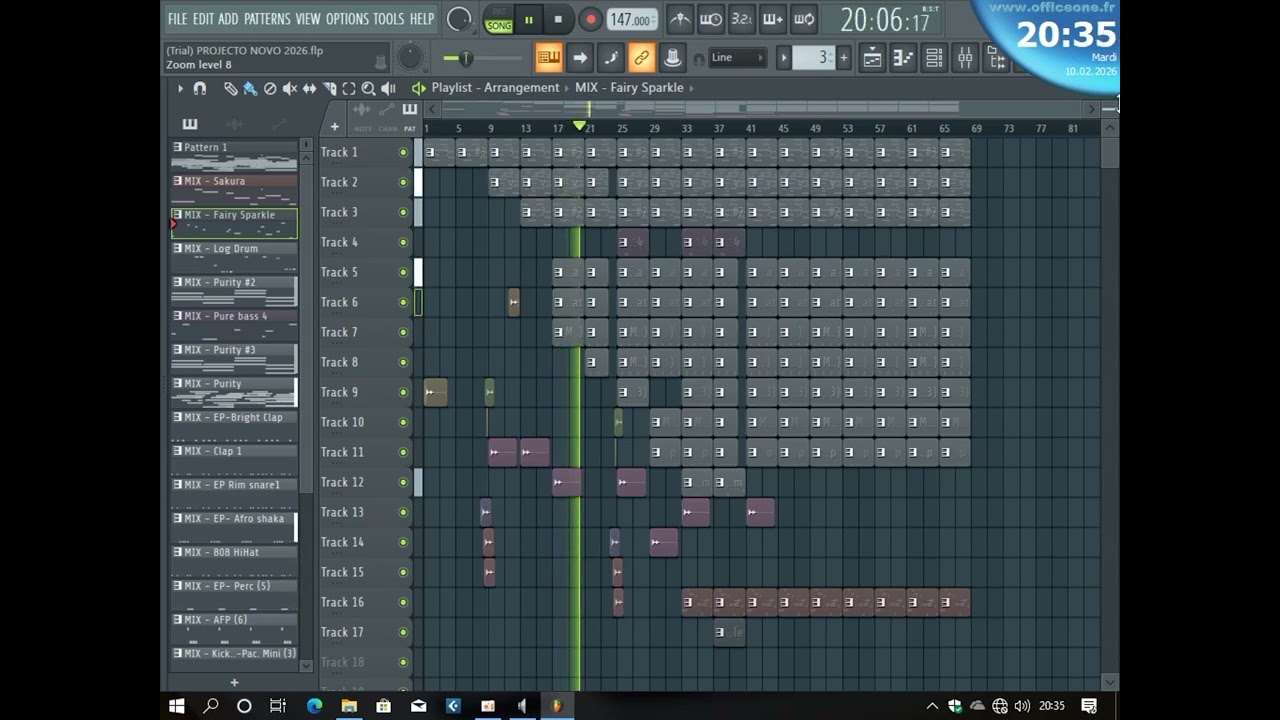Screen dimensions: 1280x720
Task: Mute Track 7 with its green toggle
Action: click(403, 333)
